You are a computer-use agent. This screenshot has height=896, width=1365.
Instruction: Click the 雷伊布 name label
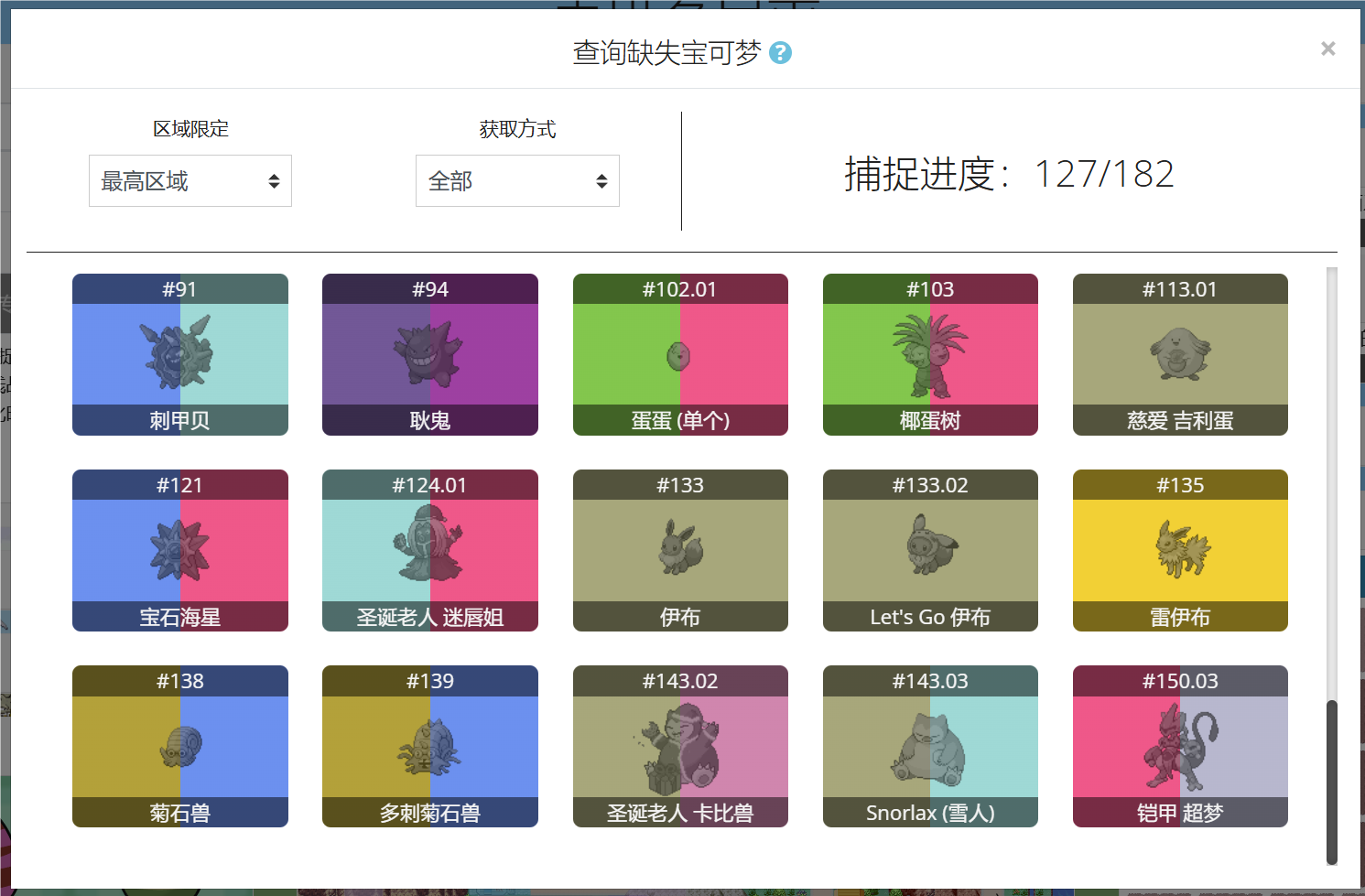pos(1180,617)
